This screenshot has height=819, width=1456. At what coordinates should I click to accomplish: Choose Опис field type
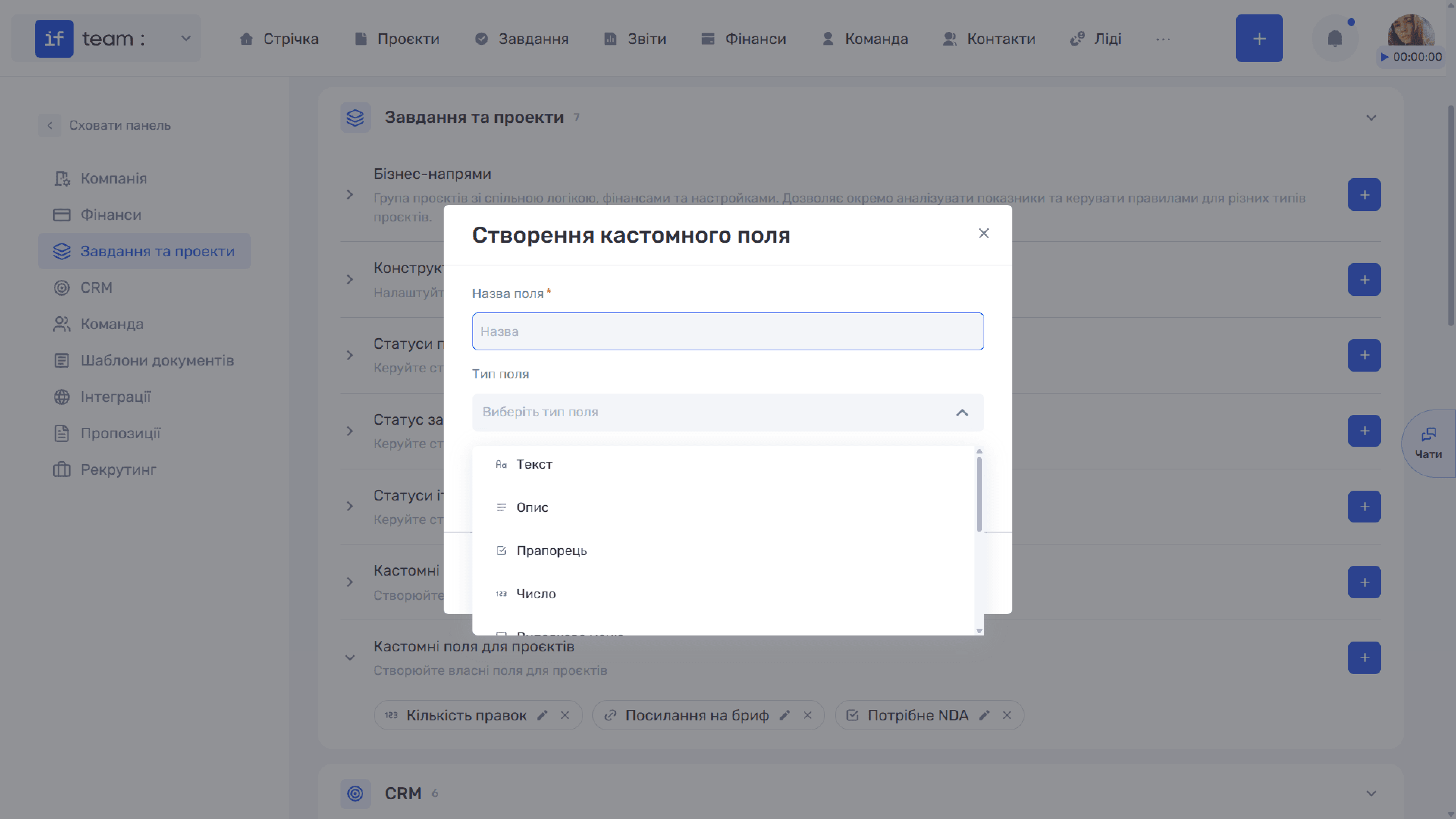click(x=723, y=508)
